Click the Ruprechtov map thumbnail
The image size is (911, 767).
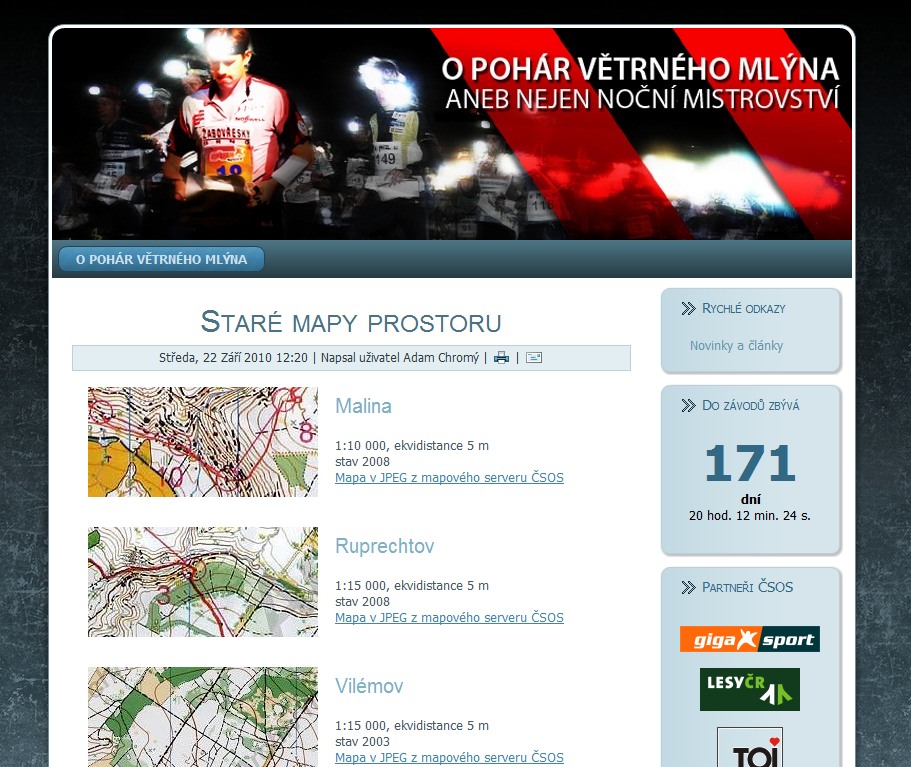203,582
